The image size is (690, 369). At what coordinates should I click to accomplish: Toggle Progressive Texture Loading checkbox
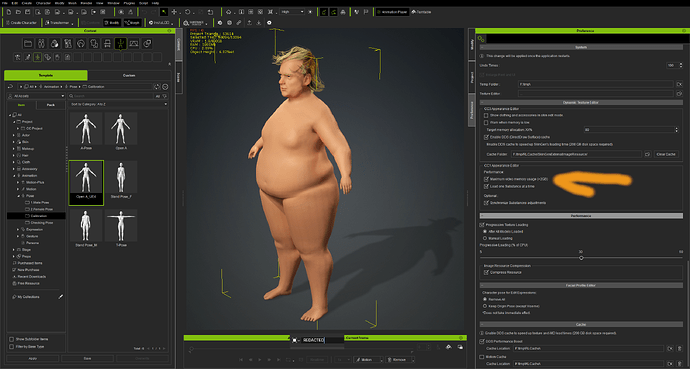pos(482,225)
